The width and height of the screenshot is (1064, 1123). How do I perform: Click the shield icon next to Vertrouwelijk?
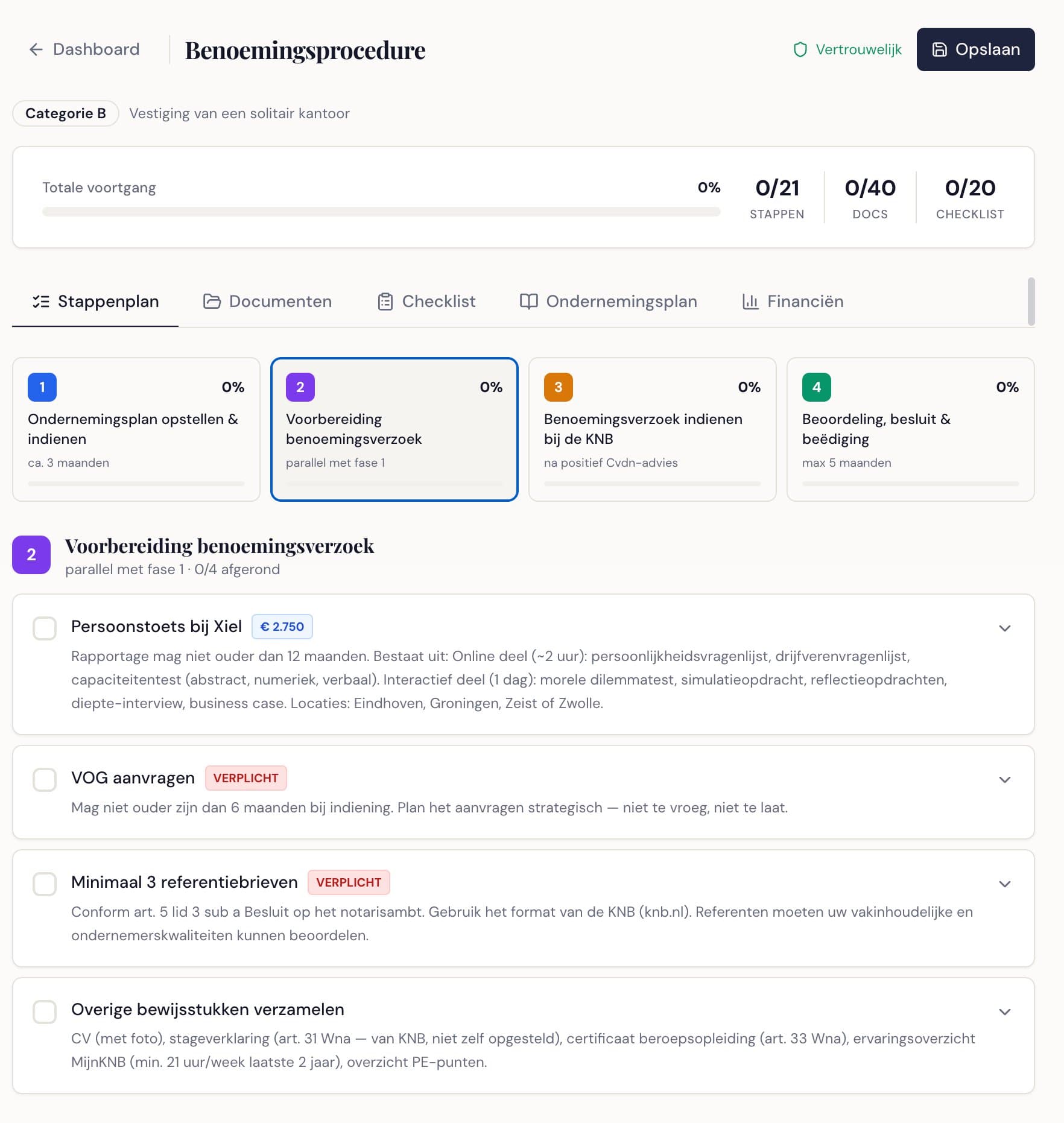click(800, 50)
